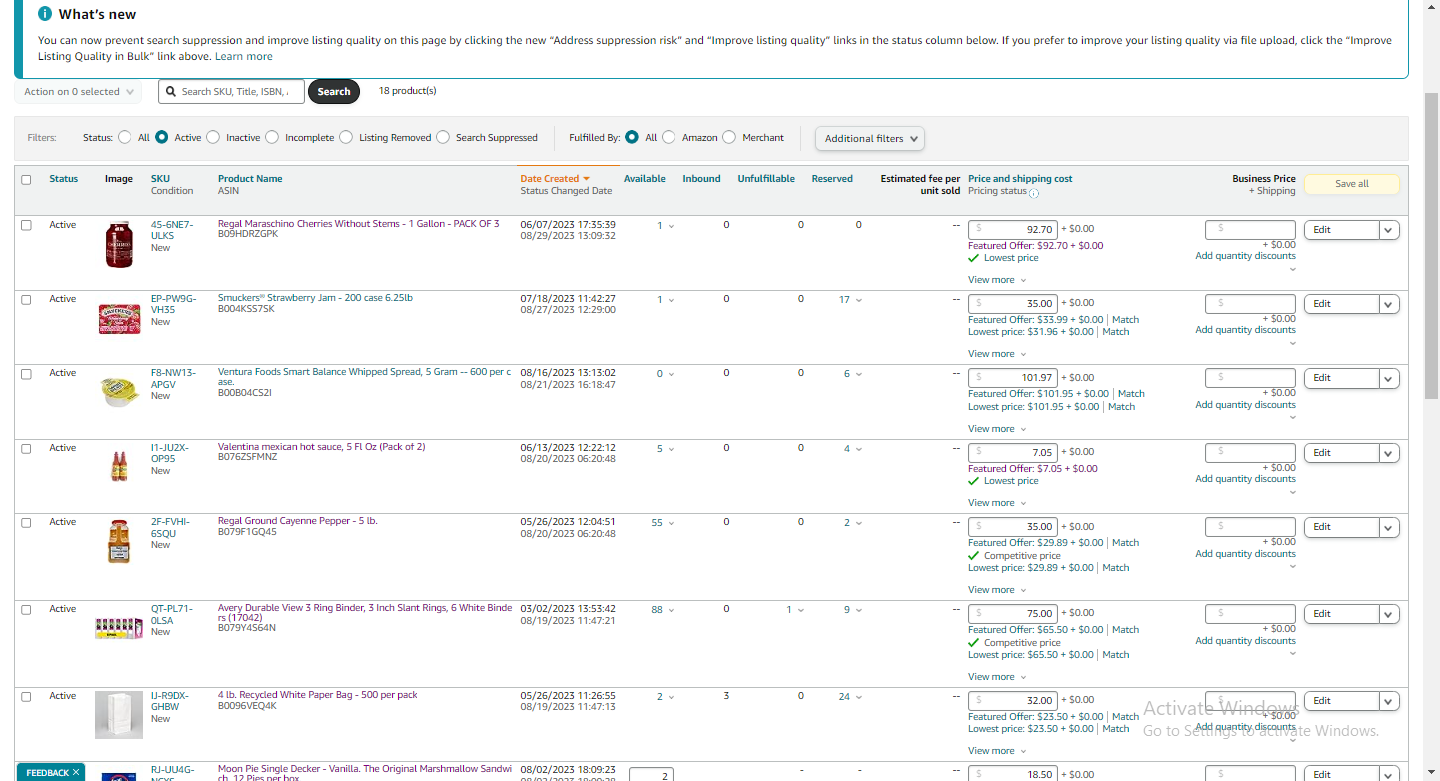The width and height of the screenshot is (1440, 781).
Task: Tick the select-all checkbox in the table header
Action: tap(26, 180)
